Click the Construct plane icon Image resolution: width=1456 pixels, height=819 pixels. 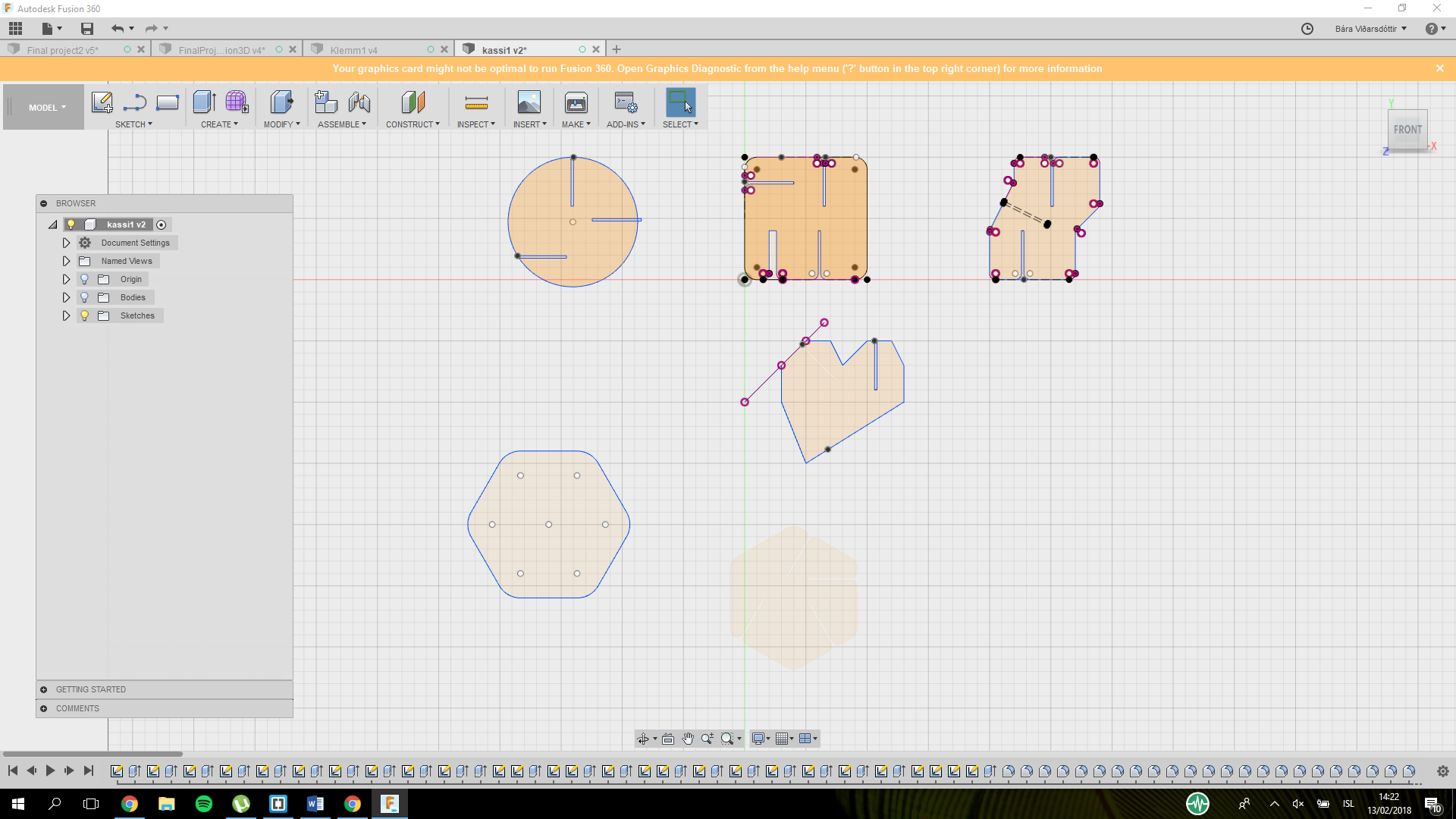coord(413,102)
